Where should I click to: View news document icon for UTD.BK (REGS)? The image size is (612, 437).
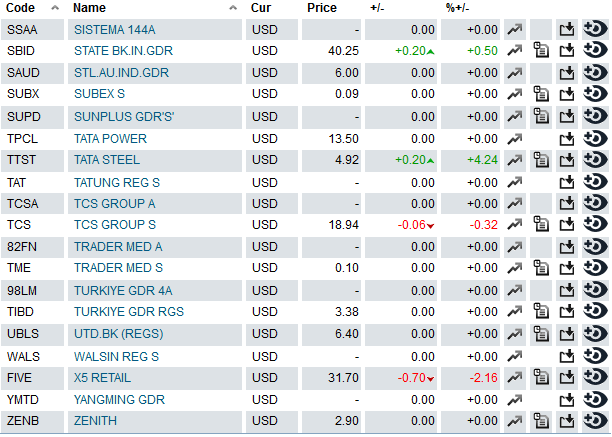pos(541,334)
